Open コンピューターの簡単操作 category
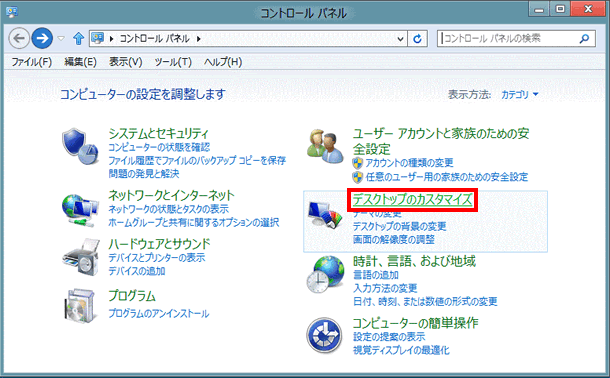Screen dimensions: 610x378 pyautogui.click(x=415, y=323)
